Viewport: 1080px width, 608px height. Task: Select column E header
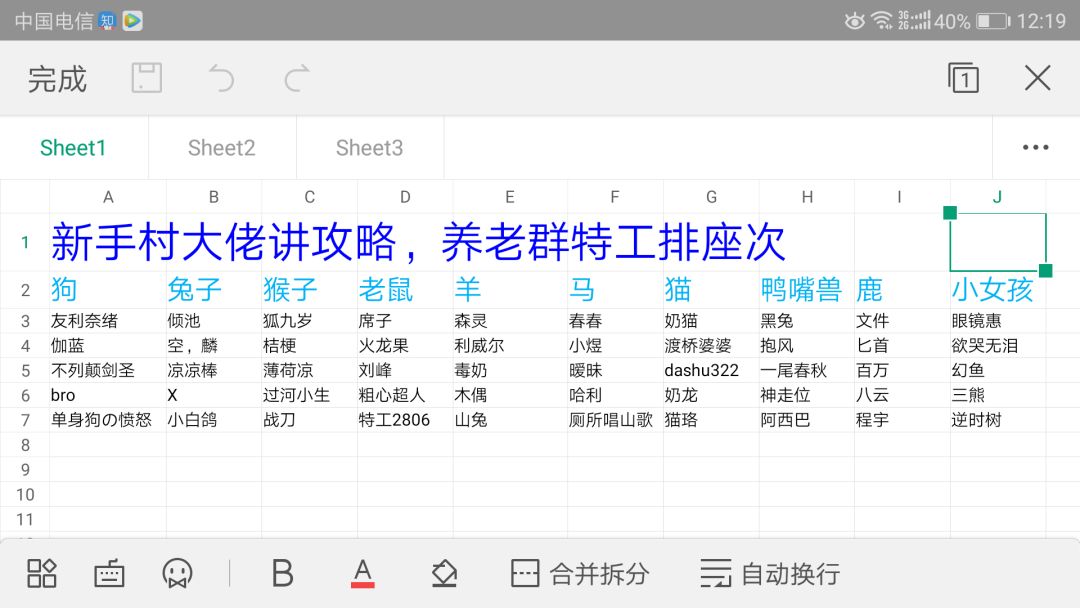pos(510,197)
